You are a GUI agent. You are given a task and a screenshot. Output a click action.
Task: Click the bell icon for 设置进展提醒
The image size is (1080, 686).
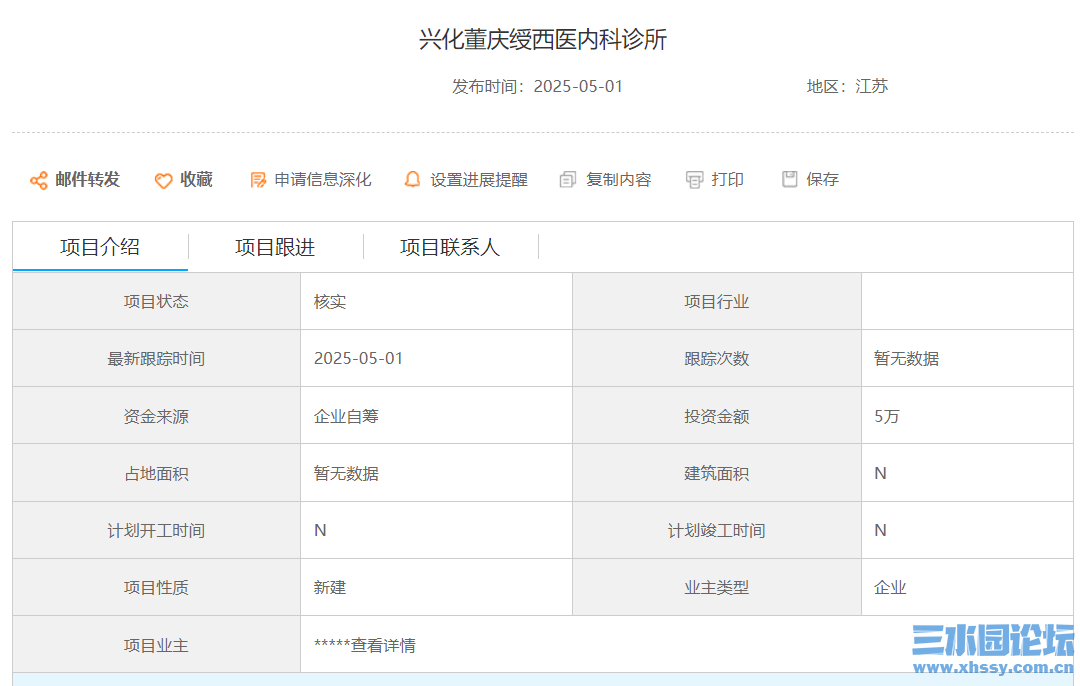coord(412,180)
